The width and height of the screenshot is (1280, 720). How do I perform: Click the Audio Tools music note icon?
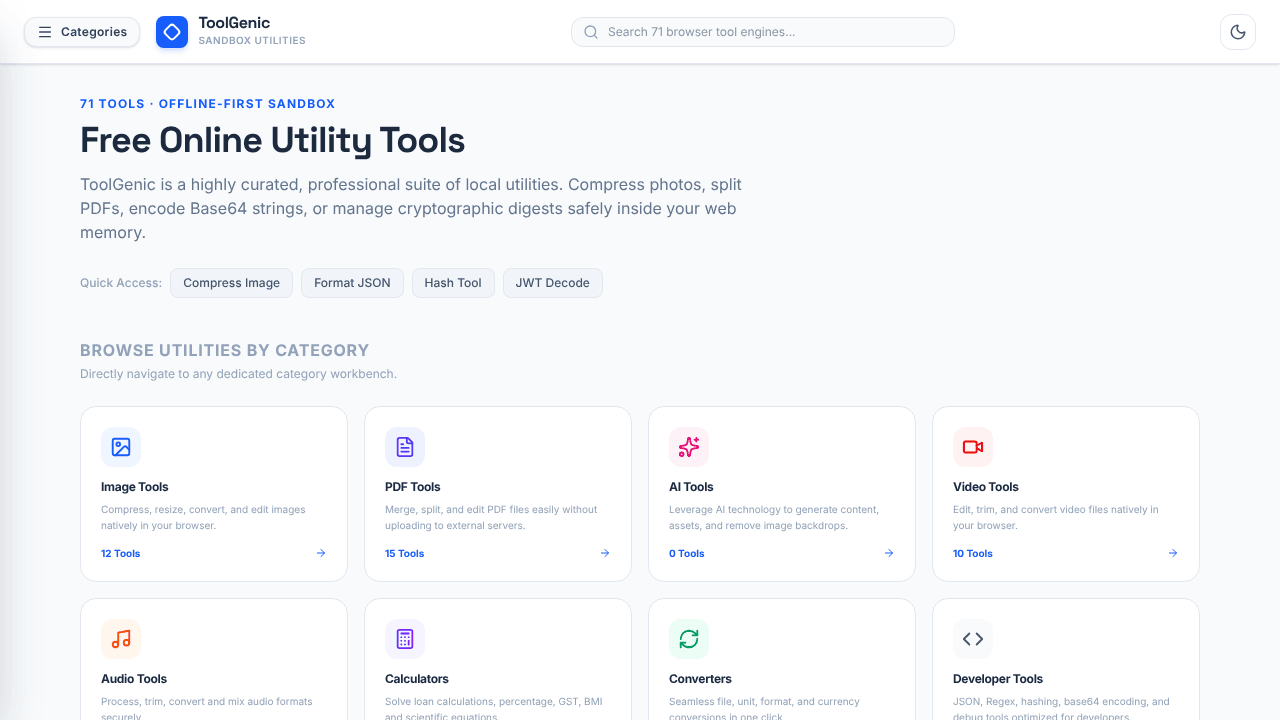(x=121, y=639)
